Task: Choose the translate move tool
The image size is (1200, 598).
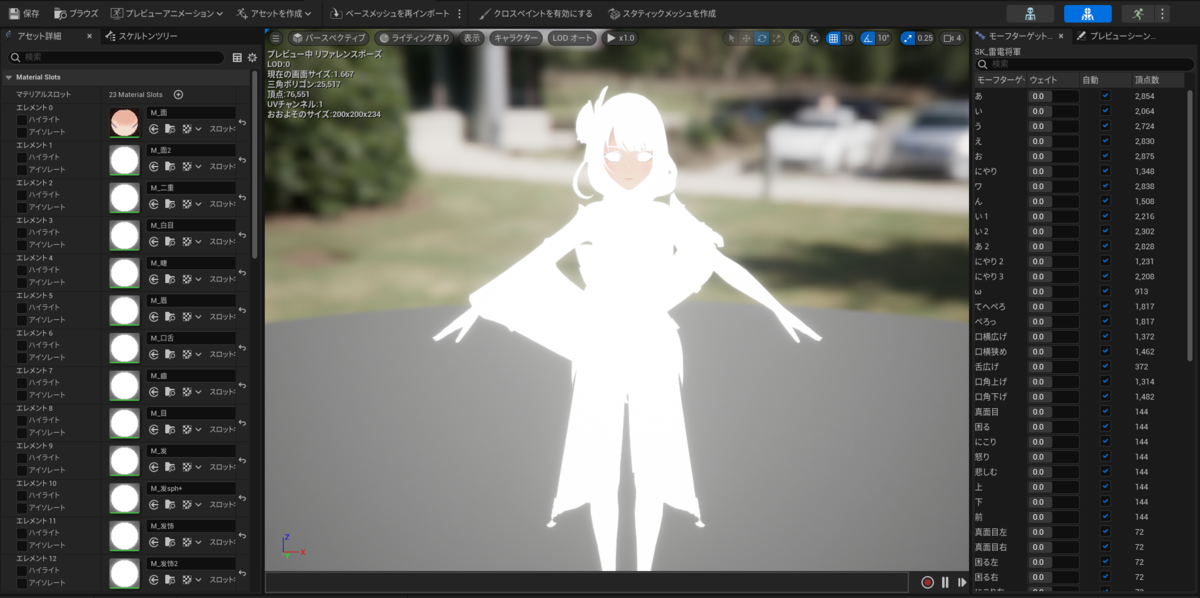Action: (746, 38)
